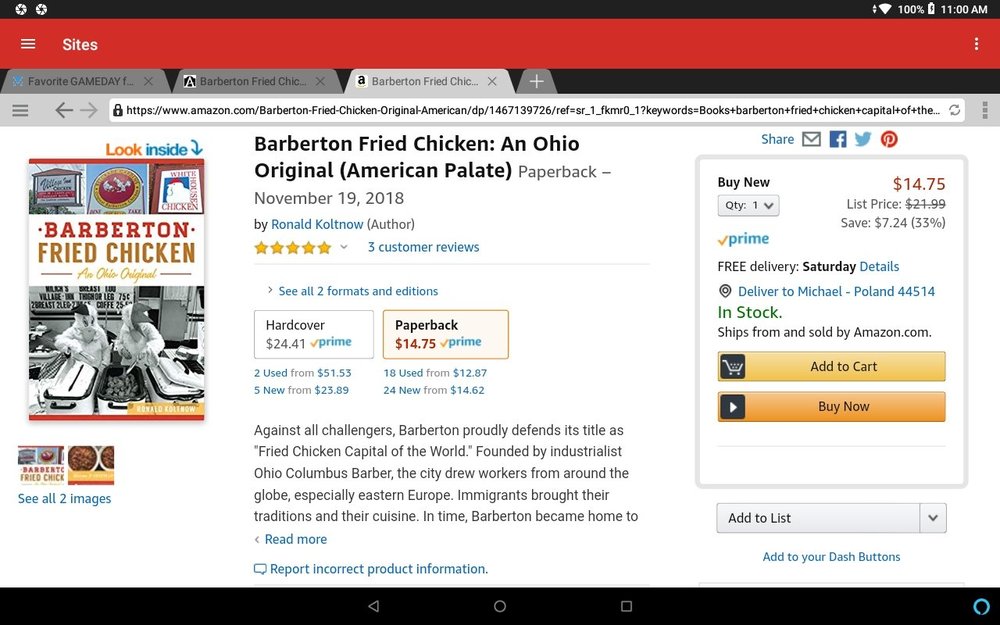Select the Paperback format option
Screen dimensions: 1000x625
(446, 334)
